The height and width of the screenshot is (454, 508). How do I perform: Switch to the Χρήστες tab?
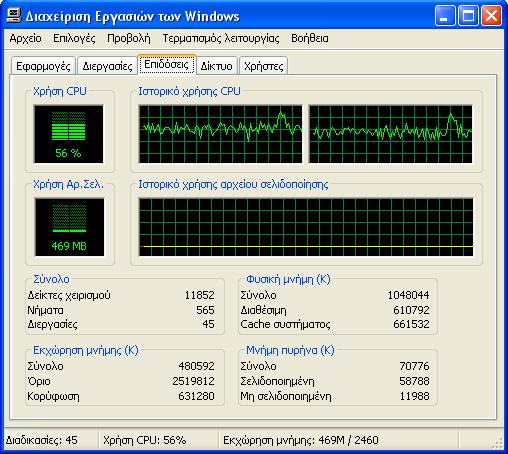coord(263,66)
